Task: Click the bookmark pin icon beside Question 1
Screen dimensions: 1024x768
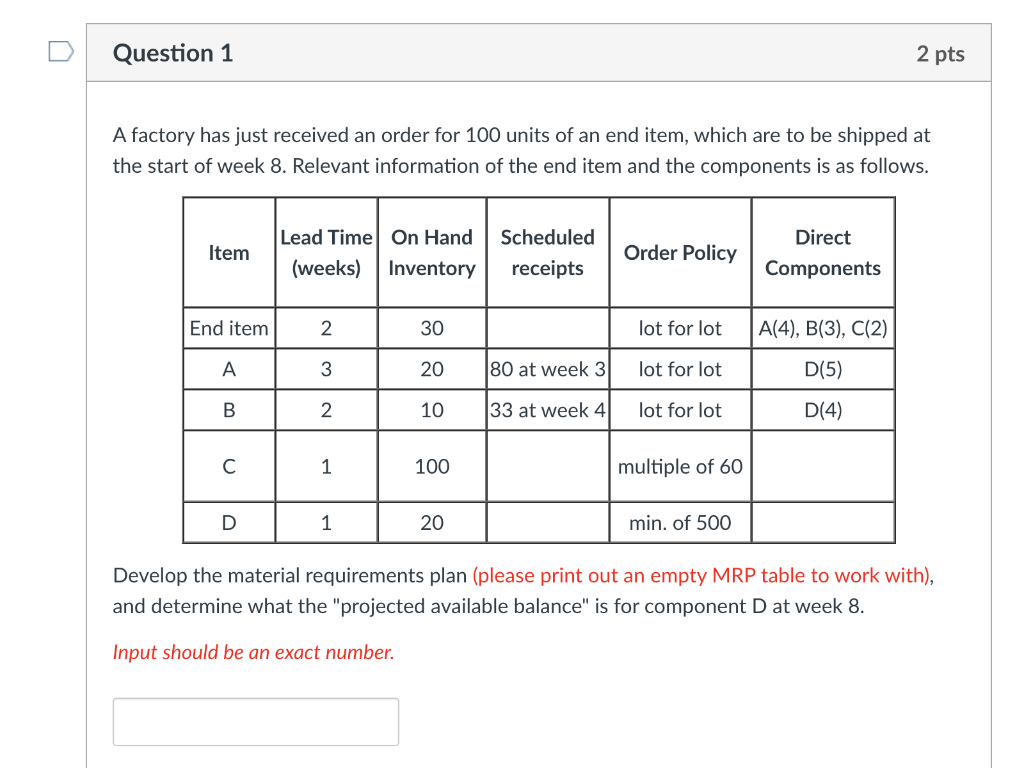Action: 59,49
